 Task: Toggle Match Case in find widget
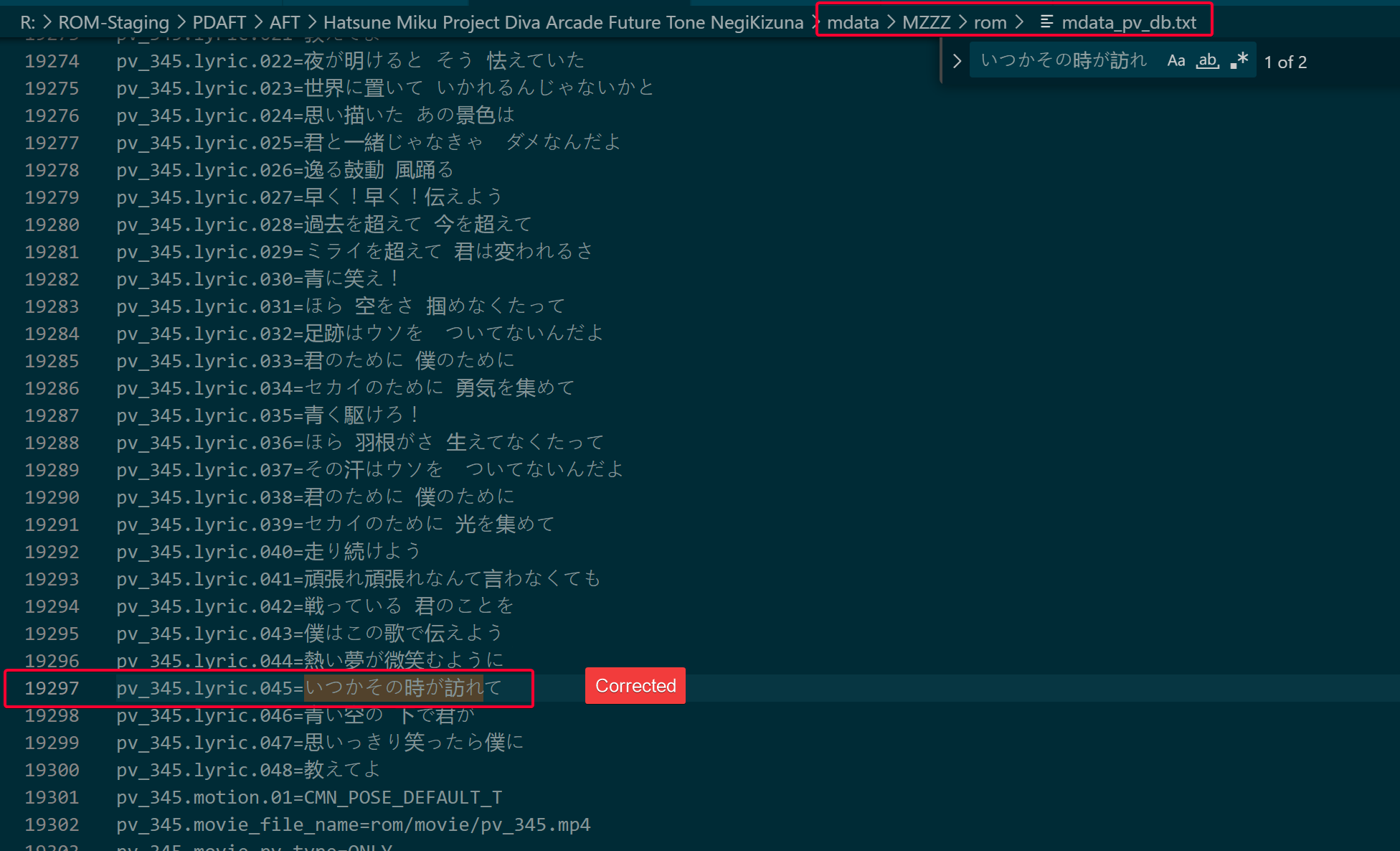point(1176,61)
